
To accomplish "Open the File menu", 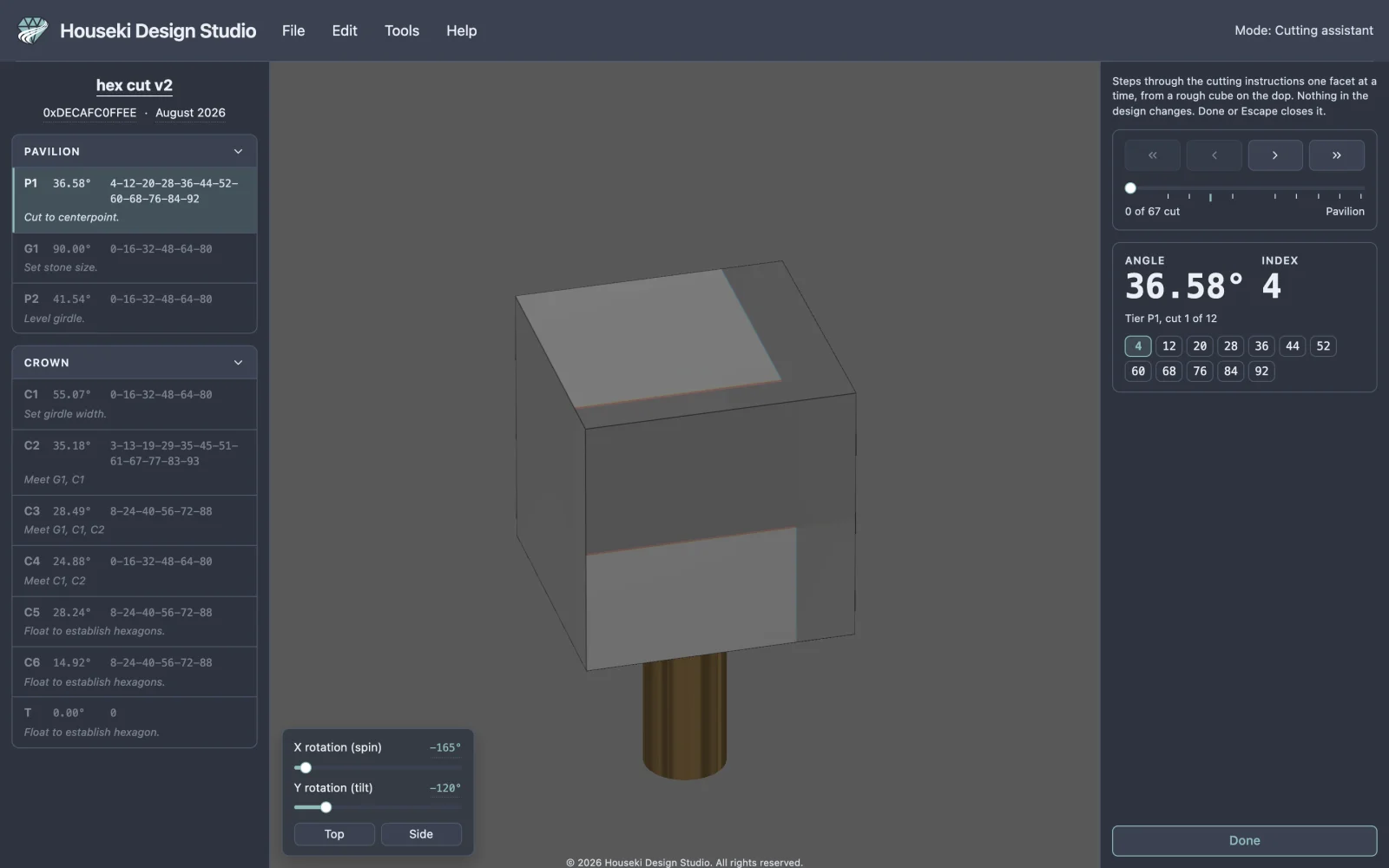I will (293, 30).
